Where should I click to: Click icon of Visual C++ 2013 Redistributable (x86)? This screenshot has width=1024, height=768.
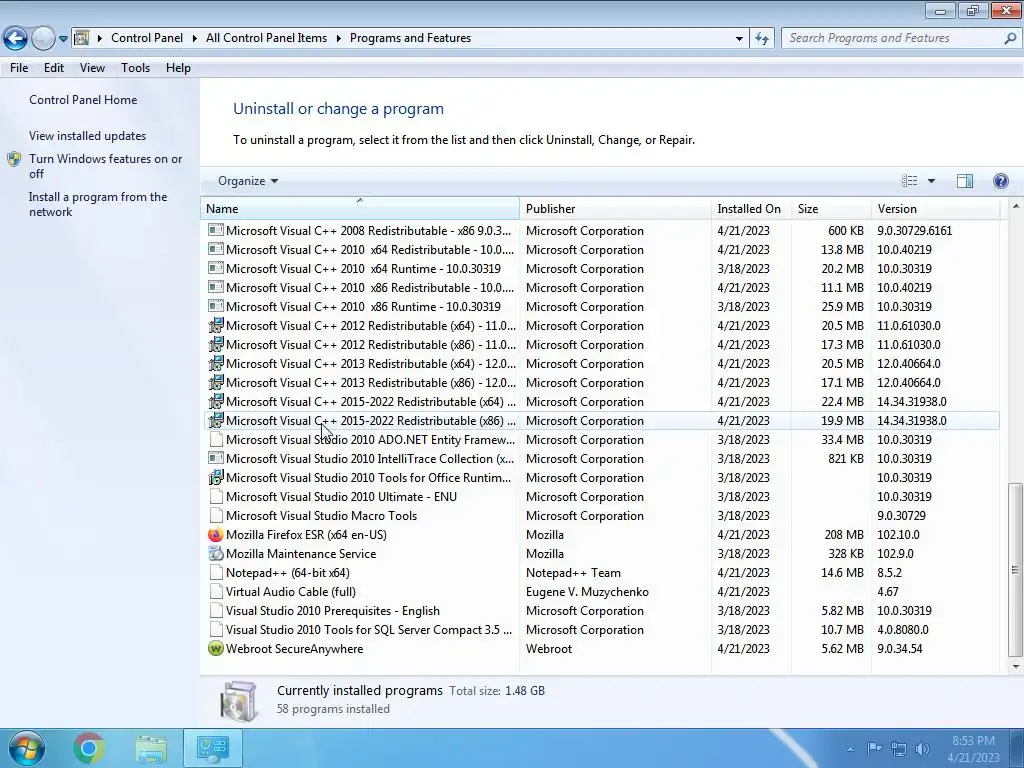pos(216,382)
